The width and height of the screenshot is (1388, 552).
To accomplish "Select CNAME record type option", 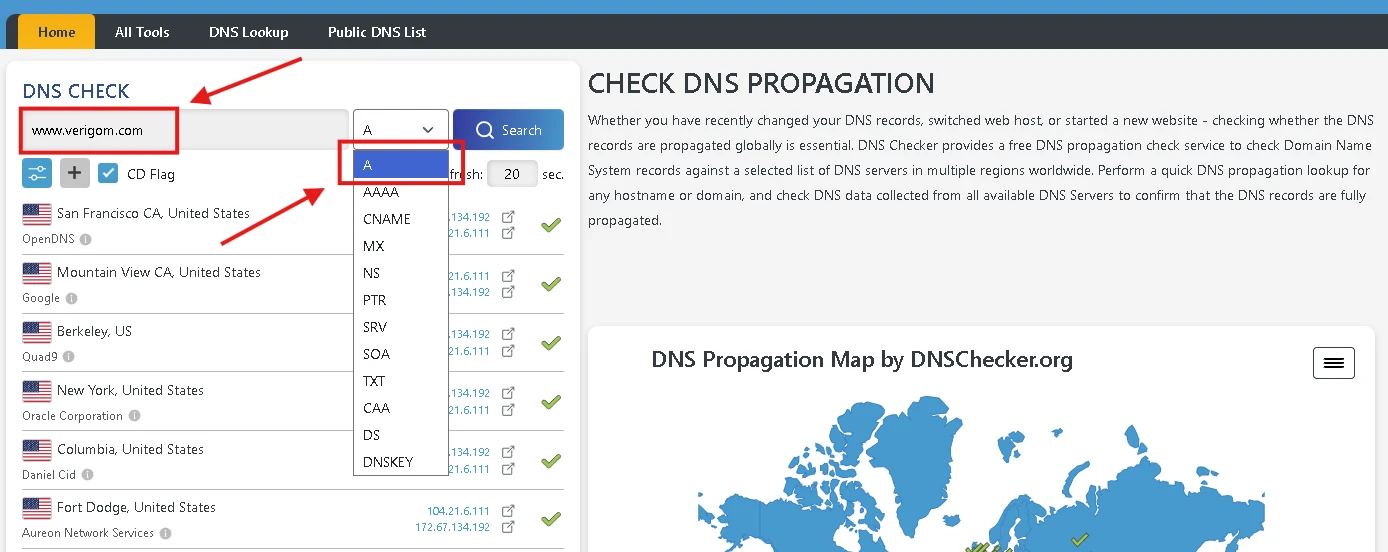I will tap(400, 219).
